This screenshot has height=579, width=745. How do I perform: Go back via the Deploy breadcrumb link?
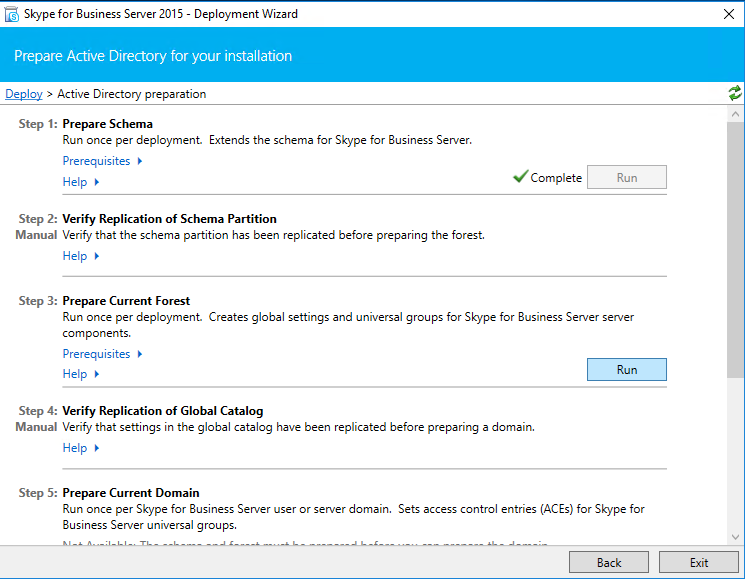[24, 94]
